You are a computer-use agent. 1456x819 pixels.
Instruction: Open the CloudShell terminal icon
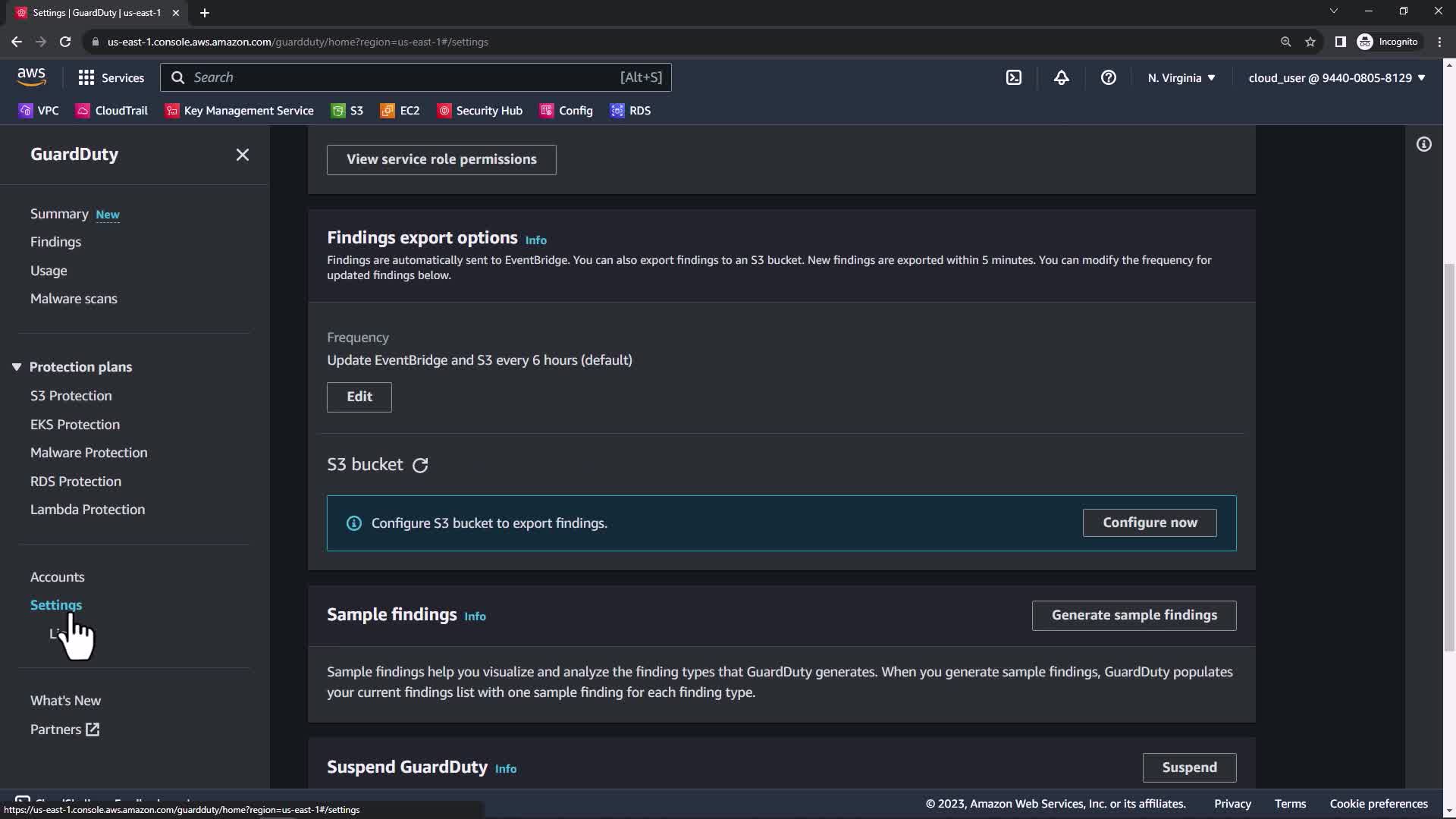point(1014,77)
